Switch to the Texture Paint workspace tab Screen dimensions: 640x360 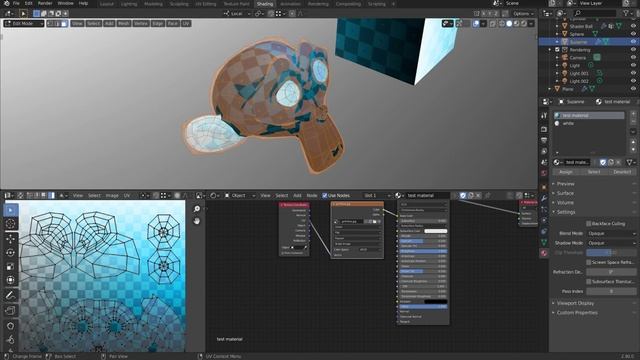click(x=236, y=4)
